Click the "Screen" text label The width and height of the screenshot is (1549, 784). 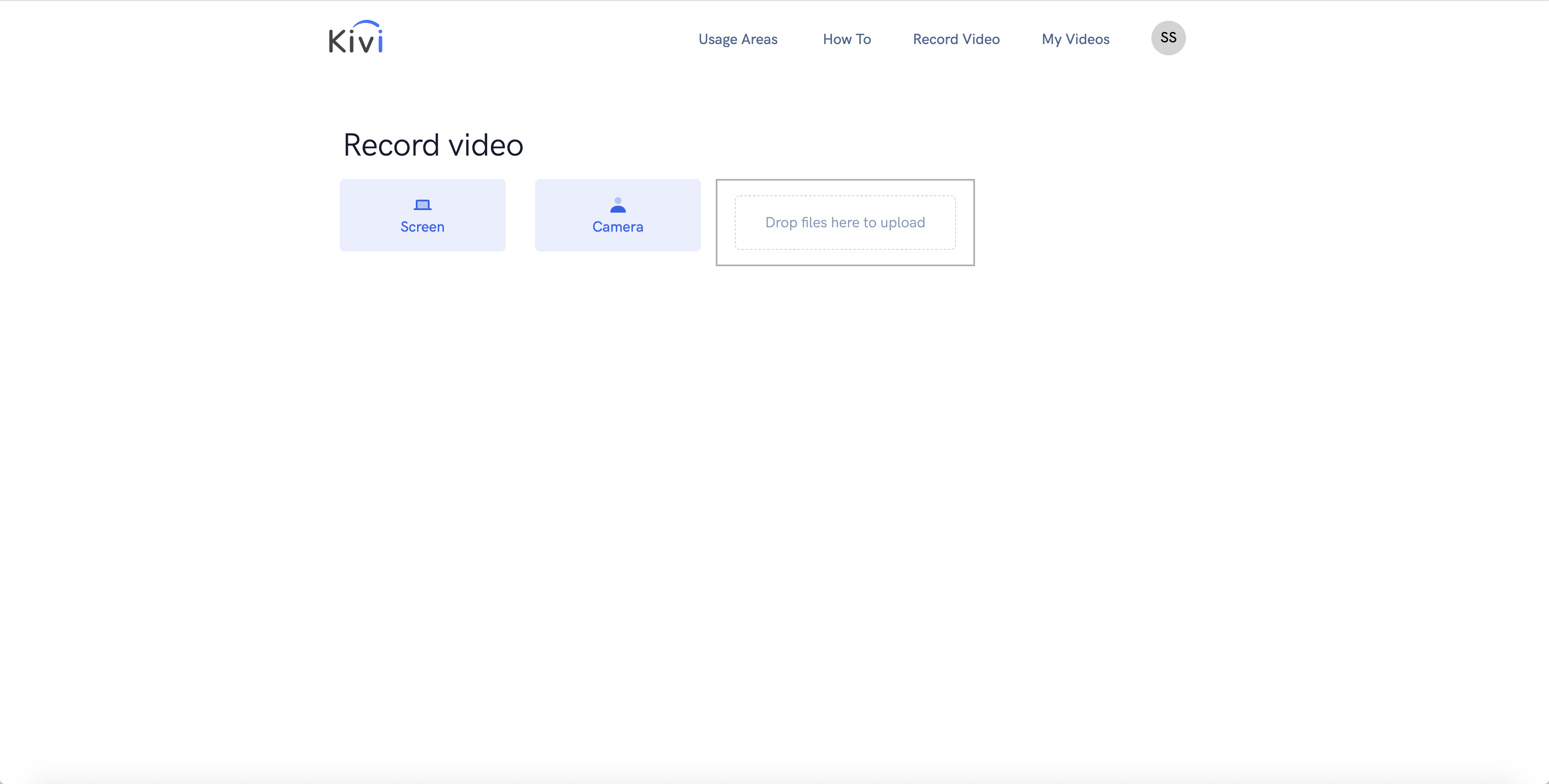[x=422, y=227]
